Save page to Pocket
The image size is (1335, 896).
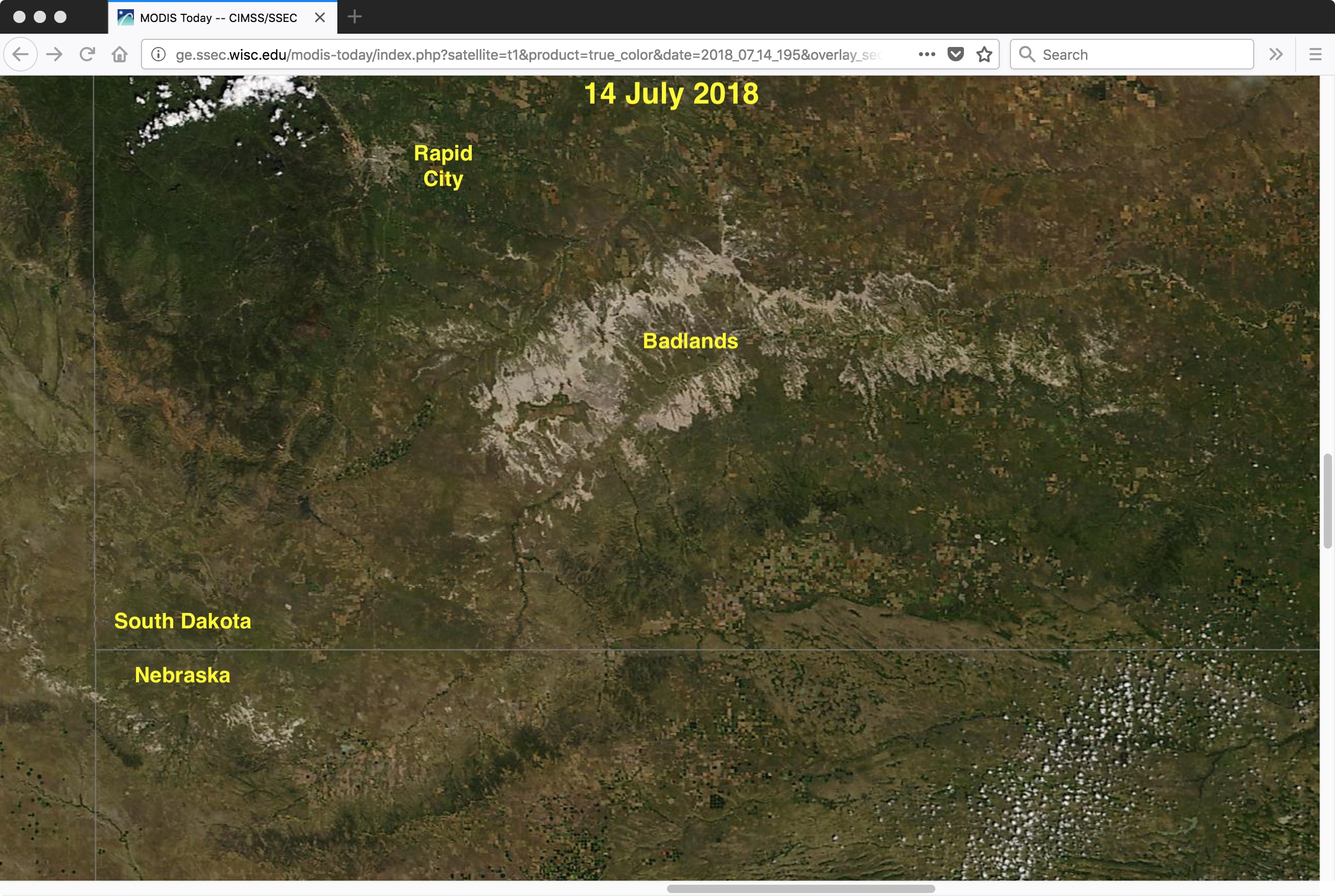(955, 54)
